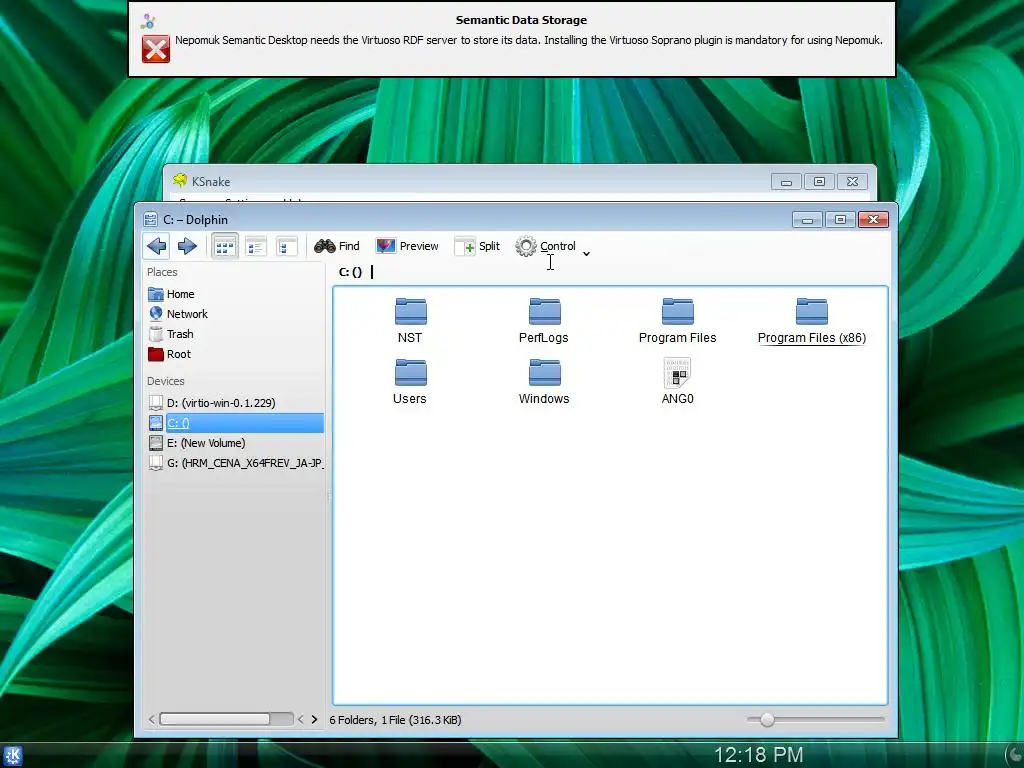
Task: Select the G: (HRM_CENA_X64FREV_JA-JP device
Action: pyautogui.click(x=235, y=463)
